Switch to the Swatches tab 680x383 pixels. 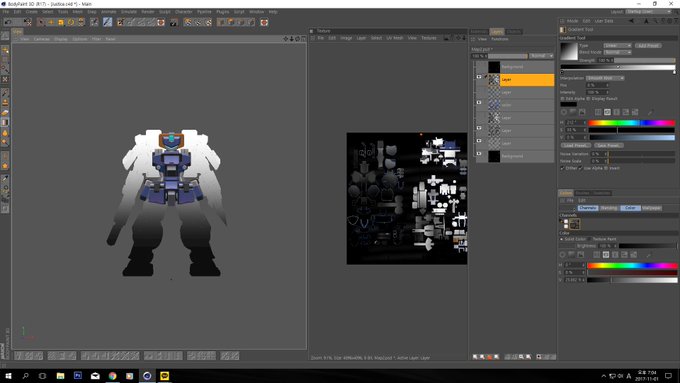pyautogui.click(x=602, y=193)
